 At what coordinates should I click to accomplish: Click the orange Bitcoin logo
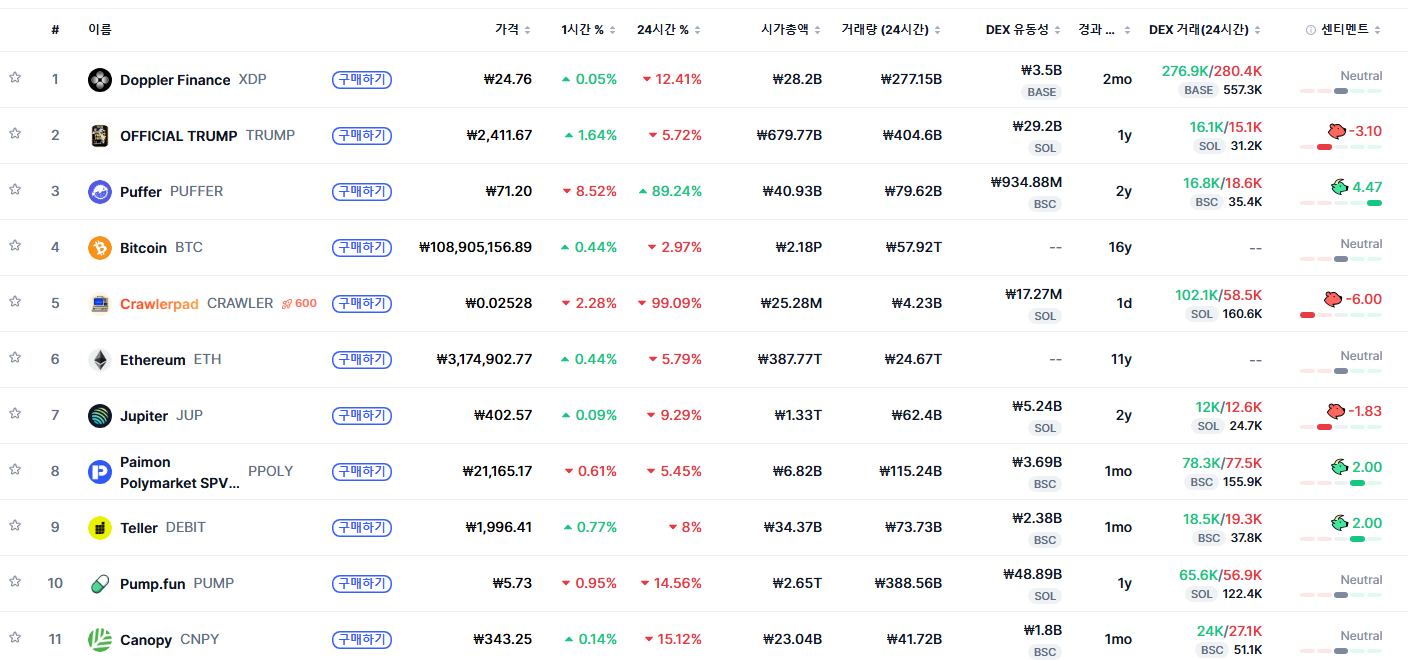pos(100,248)
